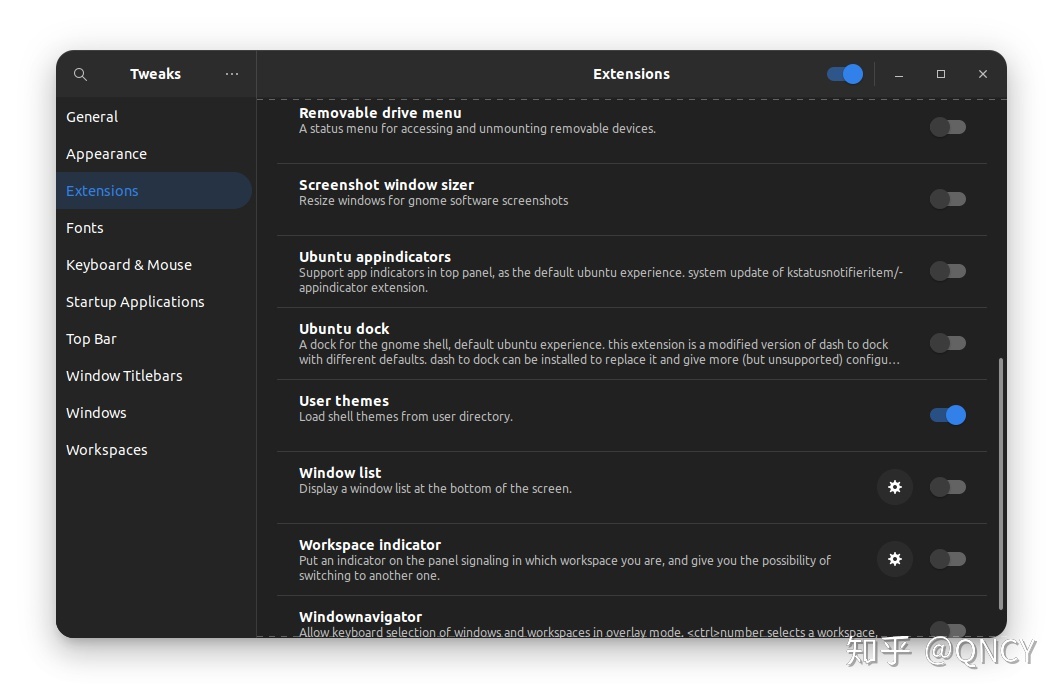Click the Screenshot window sizer title
1063x700 pixels.
(386, 185)
